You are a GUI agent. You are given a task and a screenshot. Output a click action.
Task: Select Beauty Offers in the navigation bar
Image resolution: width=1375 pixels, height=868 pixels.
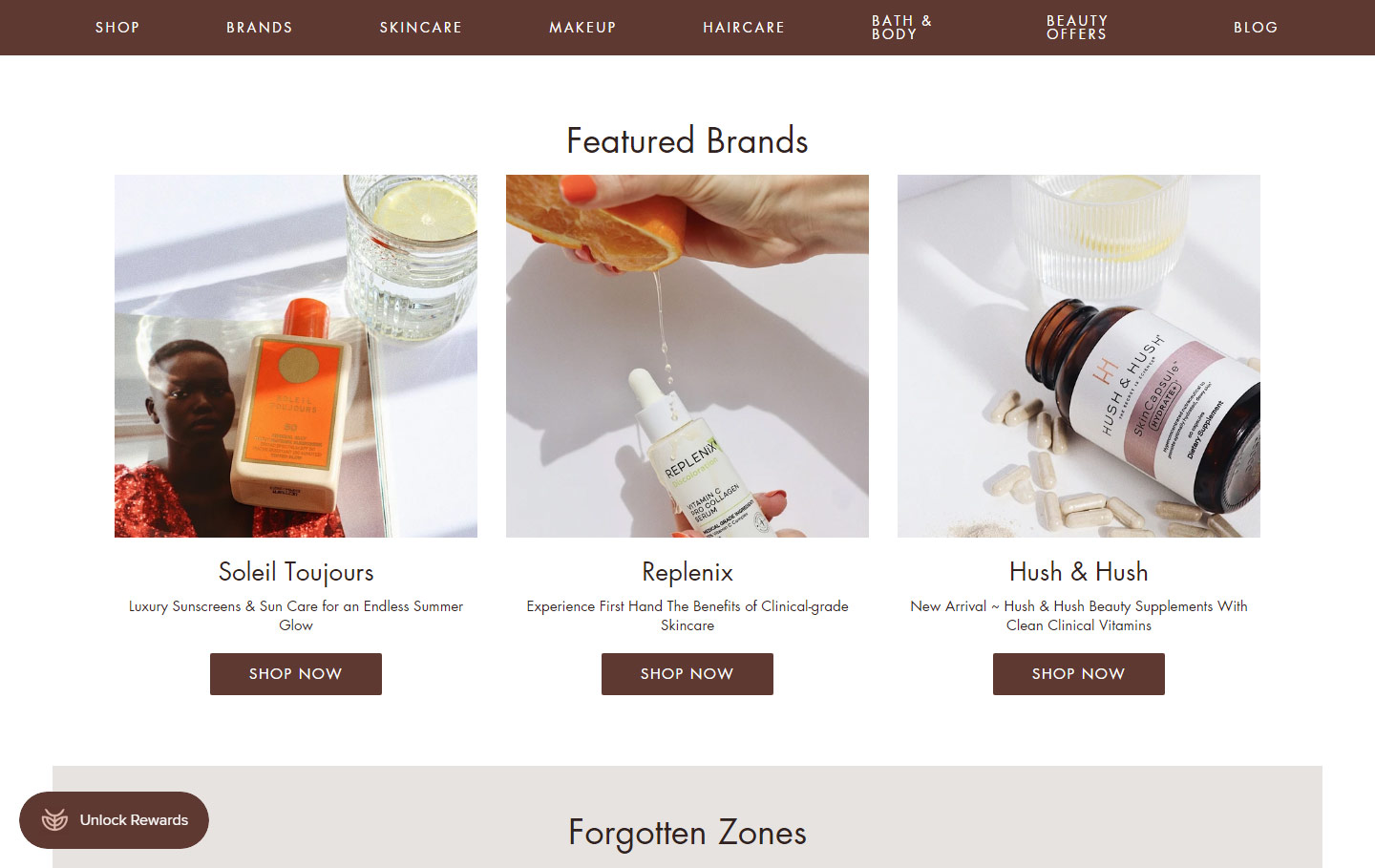[x=1077, y=28]
